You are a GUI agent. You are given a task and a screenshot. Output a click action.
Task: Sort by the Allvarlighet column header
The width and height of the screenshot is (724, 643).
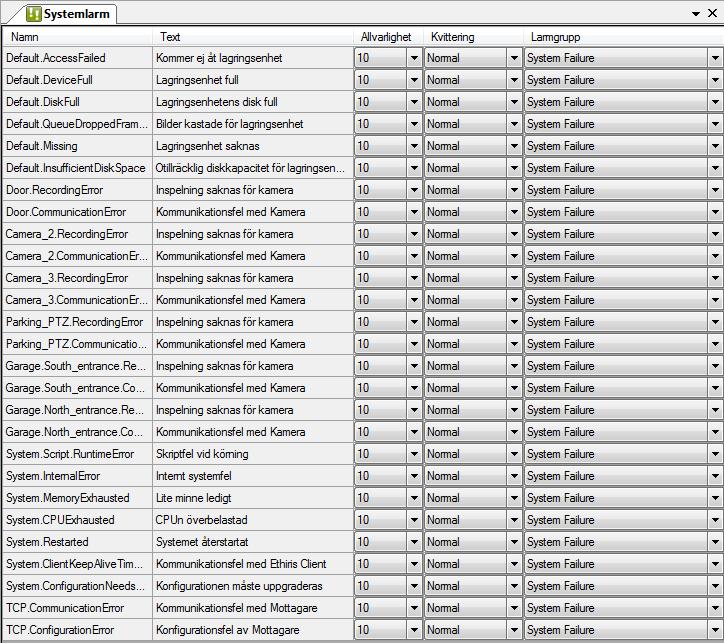click(386, 36)
